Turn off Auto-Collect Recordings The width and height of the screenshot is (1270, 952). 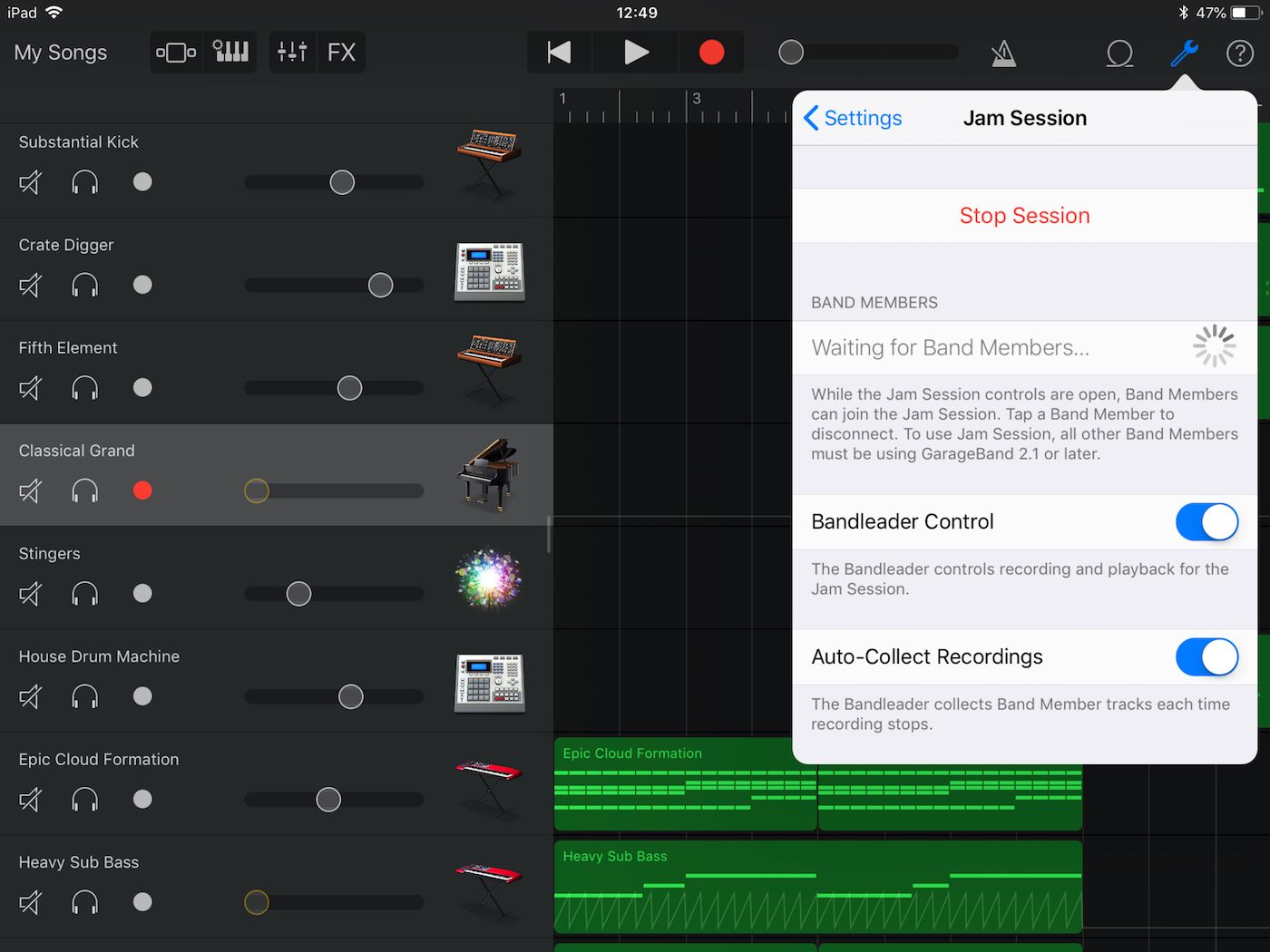coord(1206,657)
